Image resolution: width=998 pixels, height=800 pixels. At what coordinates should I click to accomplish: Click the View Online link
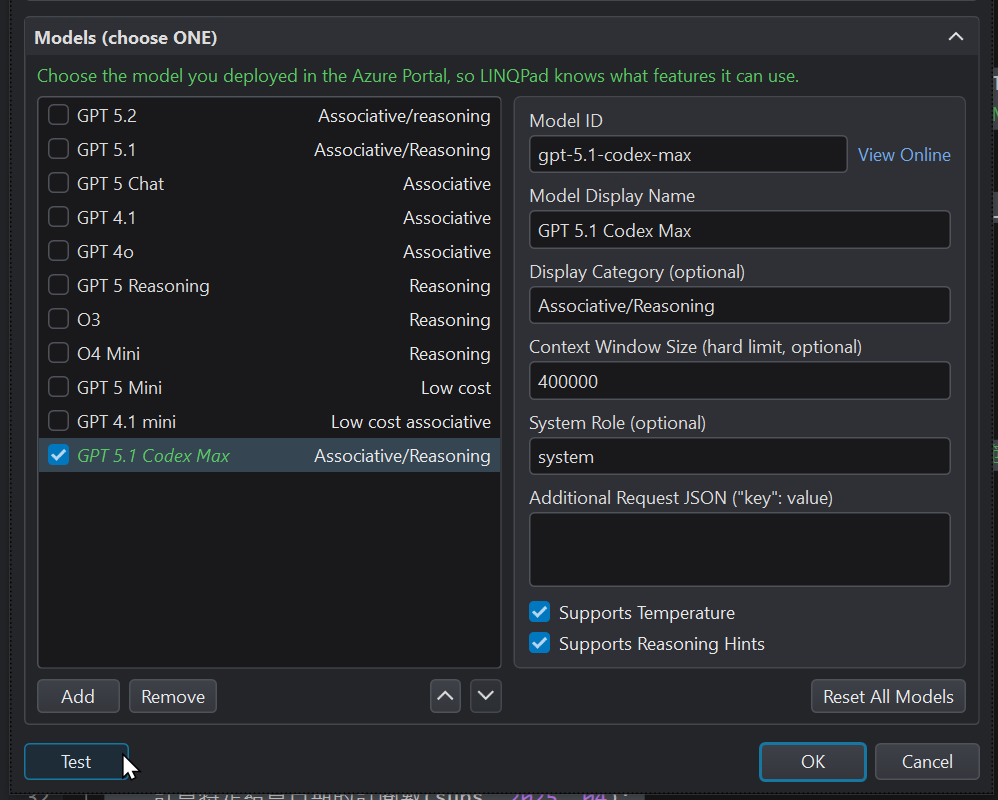pos(904,155)
